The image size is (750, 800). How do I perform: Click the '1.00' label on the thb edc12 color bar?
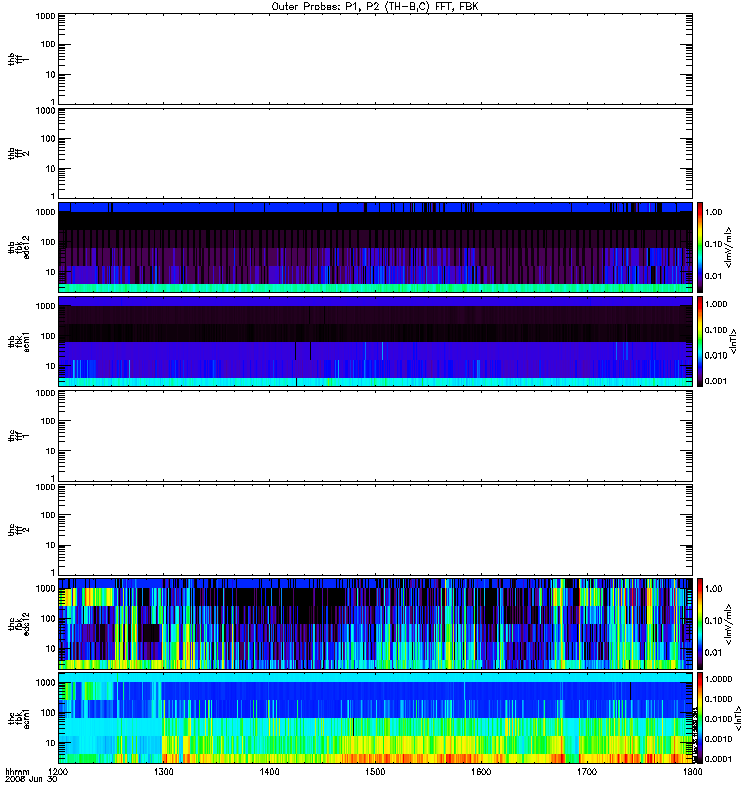tap(714, 212)
